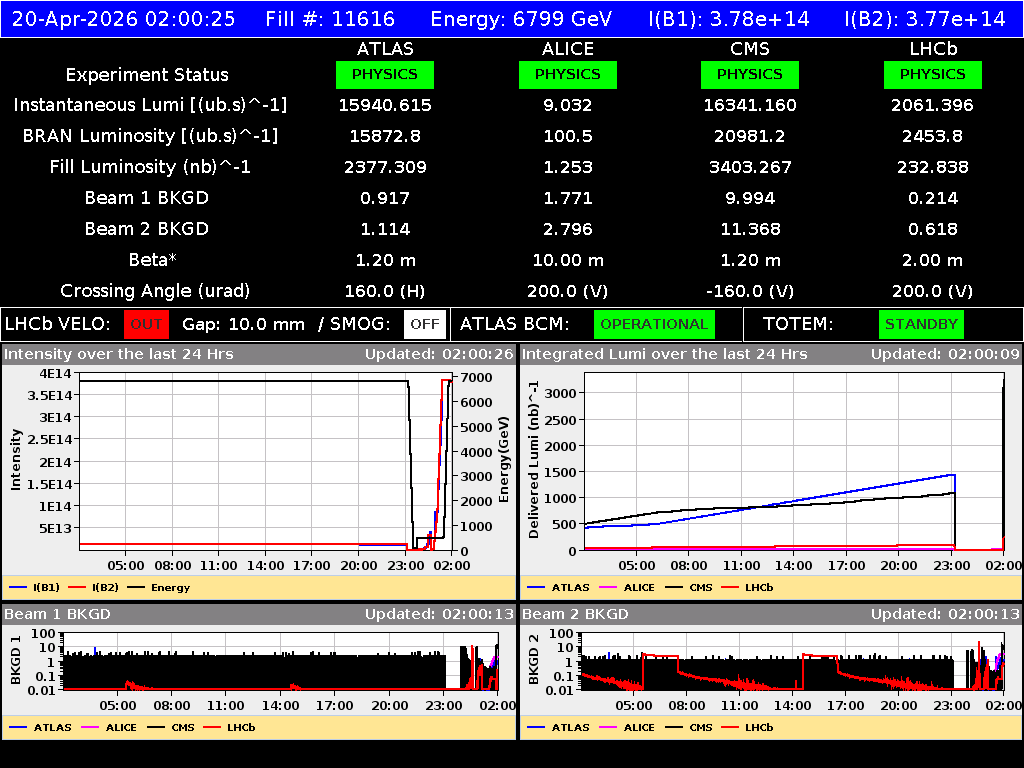Click the CMS column header

click(x=750, y=49)
